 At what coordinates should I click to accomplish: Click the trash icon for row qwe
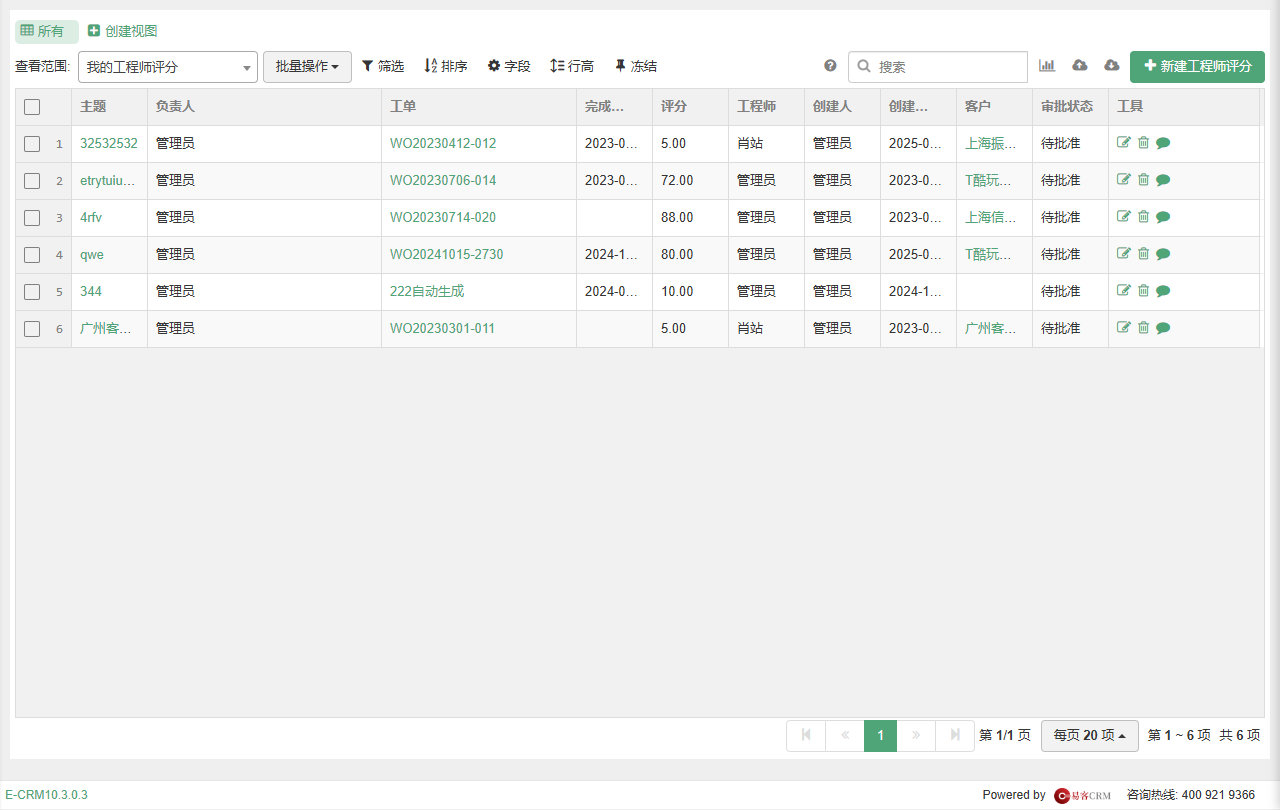pos(1143,254)
